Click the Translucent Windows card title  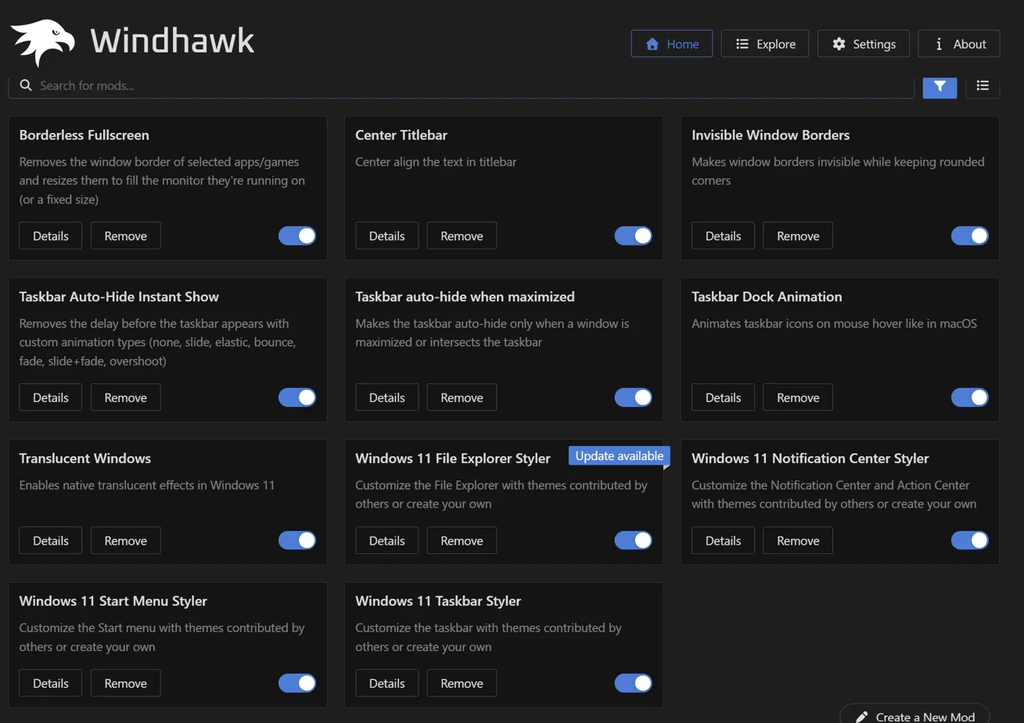click(85, 458)
